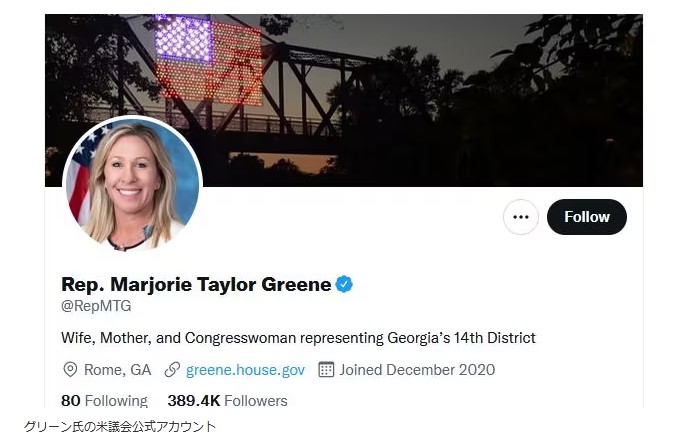Follow Rep. Marjorie Taylor Greene
Image resolution: width=684 pixels, height=441 pixels.
click(587, 217)
